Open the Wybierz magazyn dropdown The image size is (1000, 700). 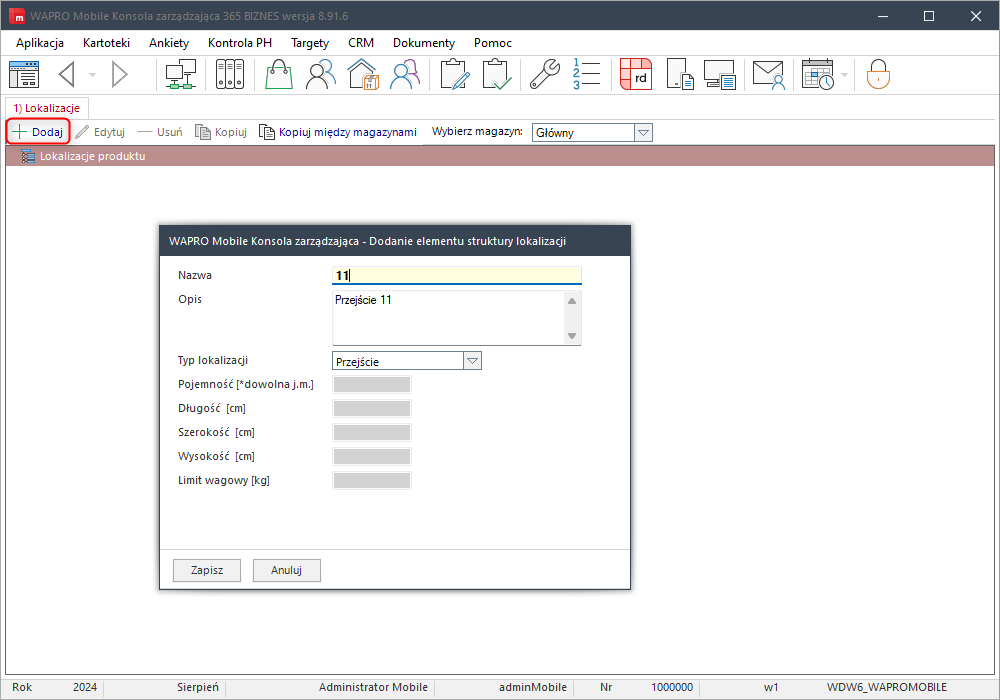coord(643,132)
